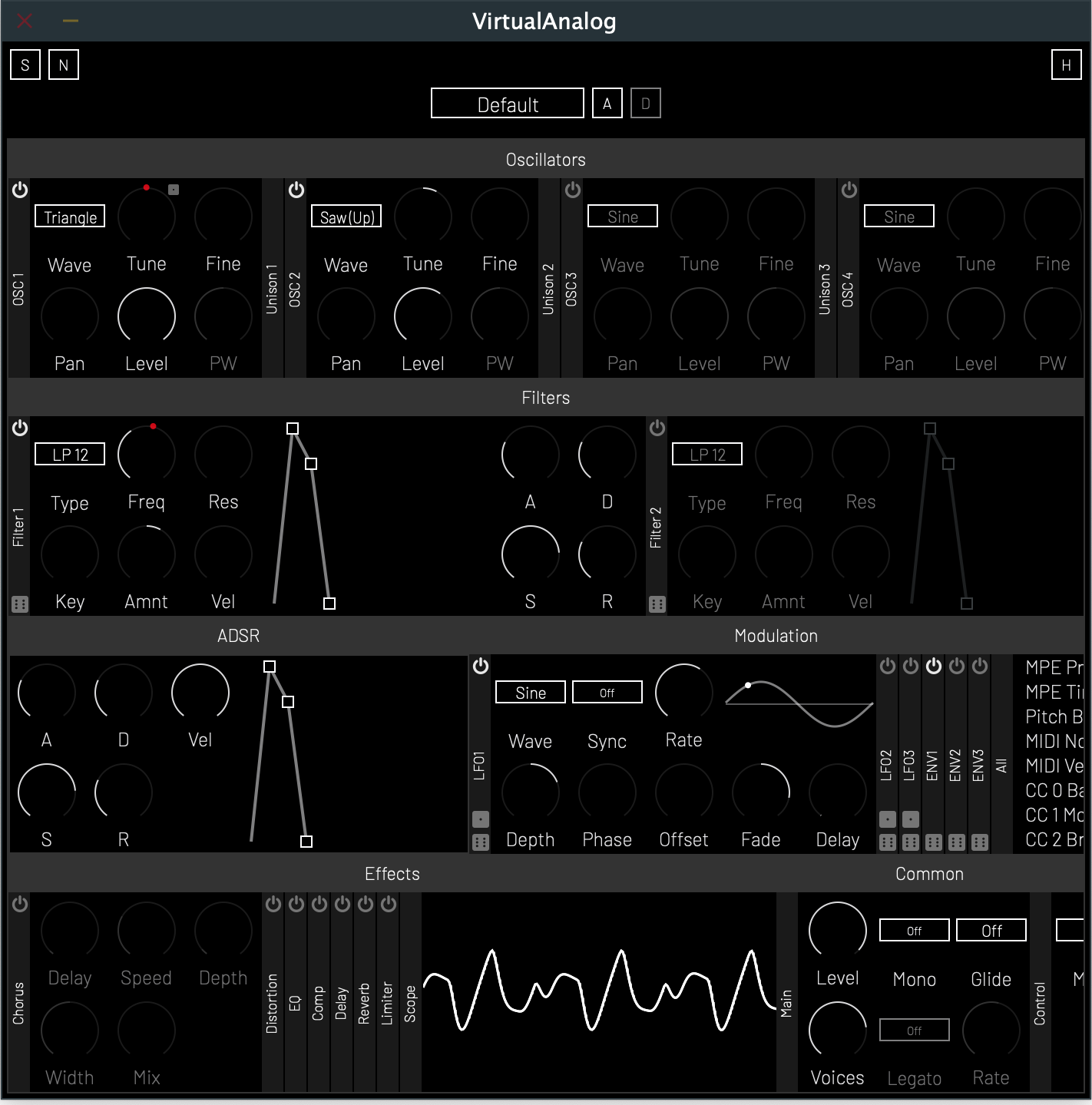Toggle LFO2 power icon
1092x1105 pixels.
(x=888, y=666)
